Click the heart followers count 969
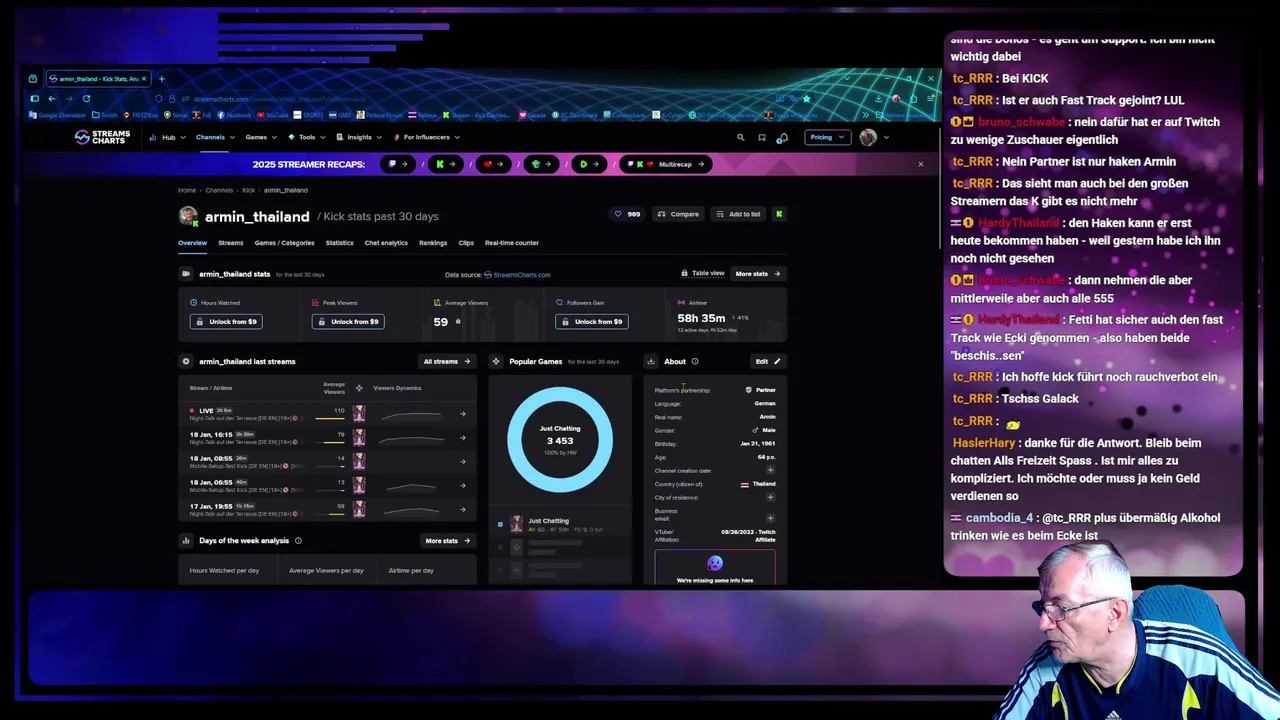This screenshot has height=720, width=1280. tap(627, 214)
